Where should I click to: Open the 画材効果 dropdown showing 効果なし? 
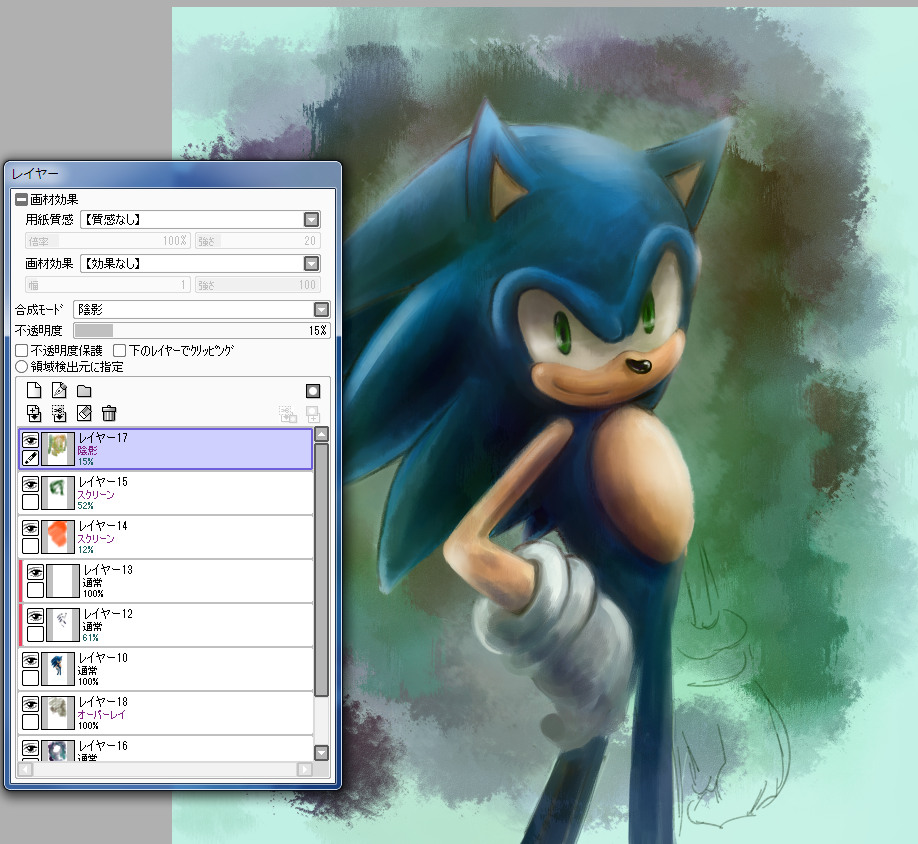point(200,263)
